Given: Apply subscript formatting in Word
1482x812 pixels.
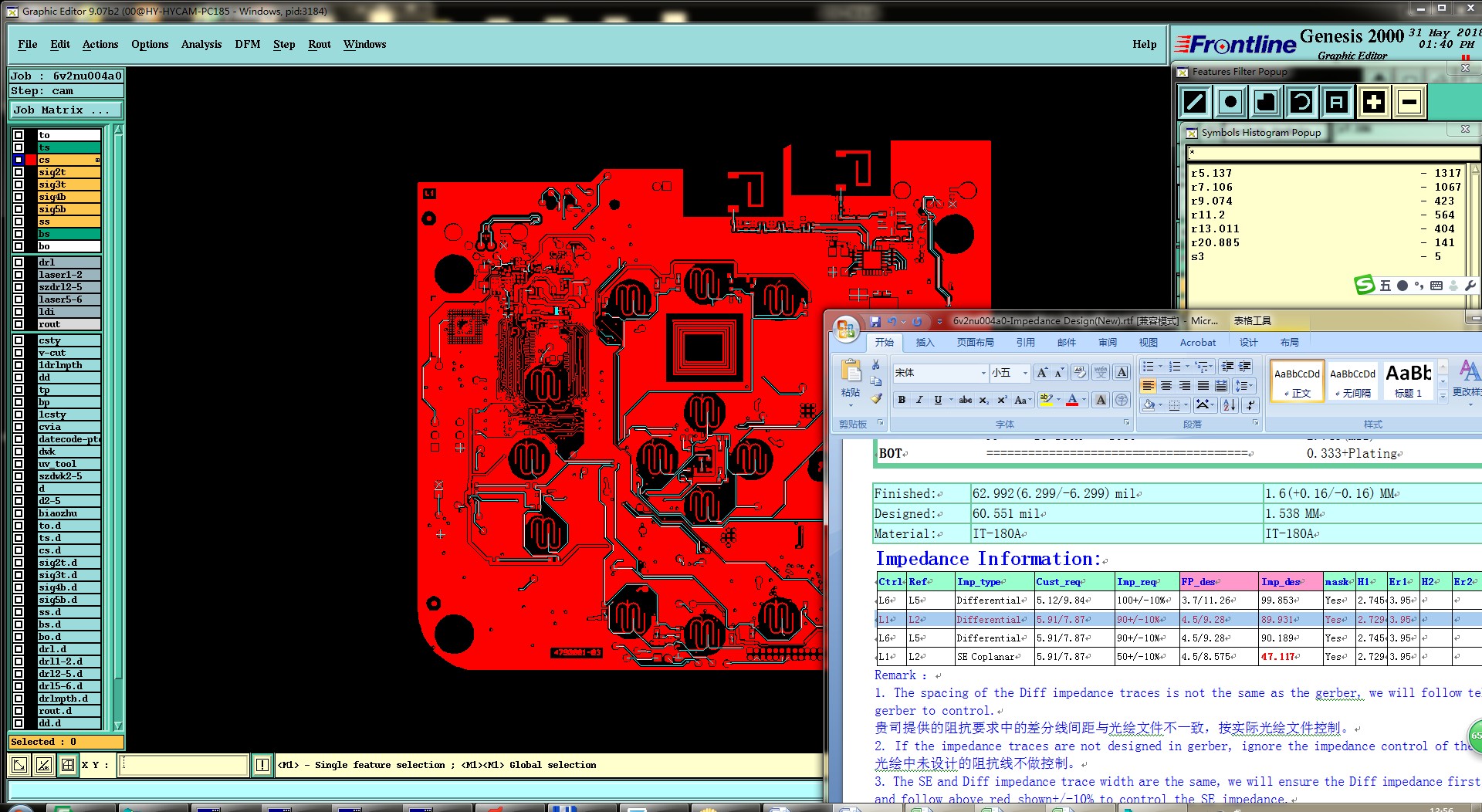Looking at the screenshot, I should pyautogui.click(x=984, y=400).
